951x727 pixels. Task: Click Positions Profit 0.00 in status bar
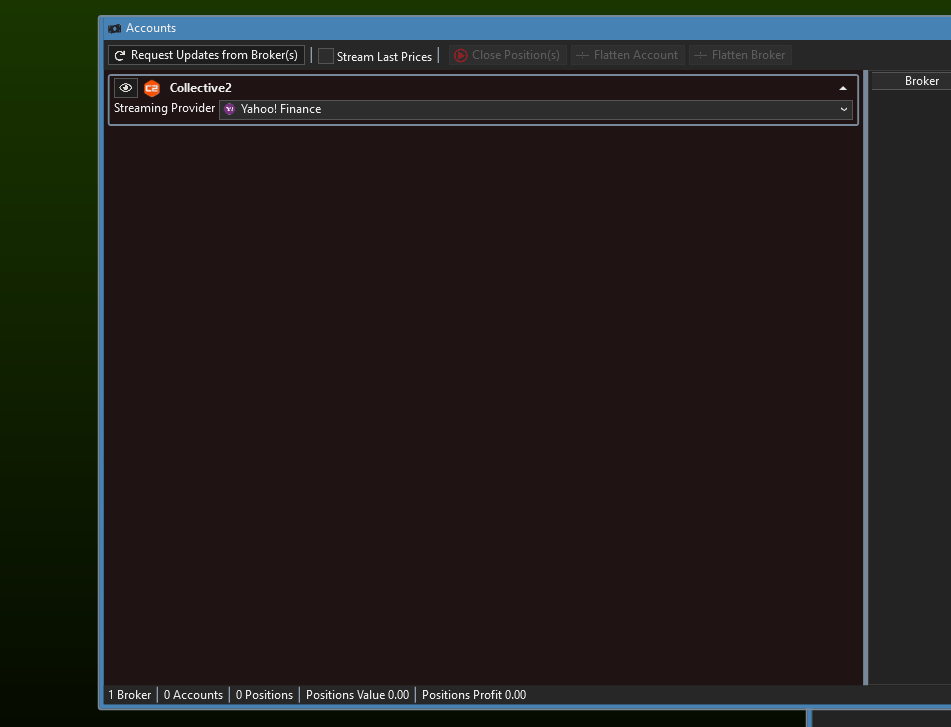click(x=474, y=695)
